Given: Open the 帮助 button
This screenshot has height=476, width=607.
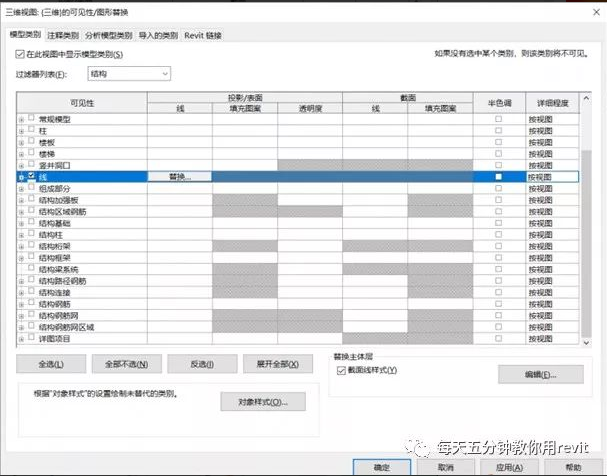Looking at the screenshot, I should [x=573, y=467].
